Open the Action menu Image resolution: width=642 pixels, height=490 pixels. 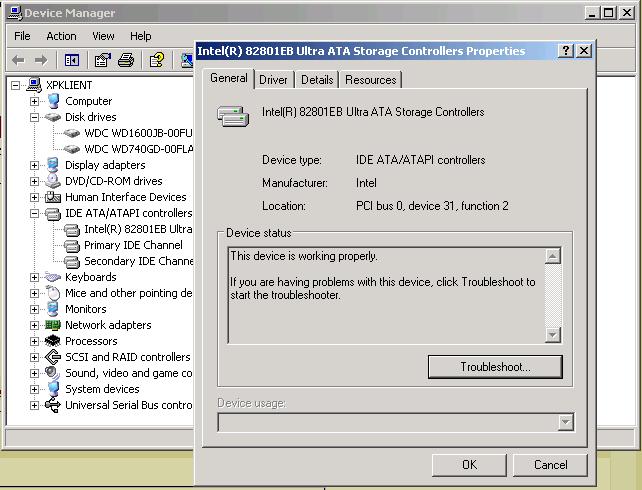point(61,36)
